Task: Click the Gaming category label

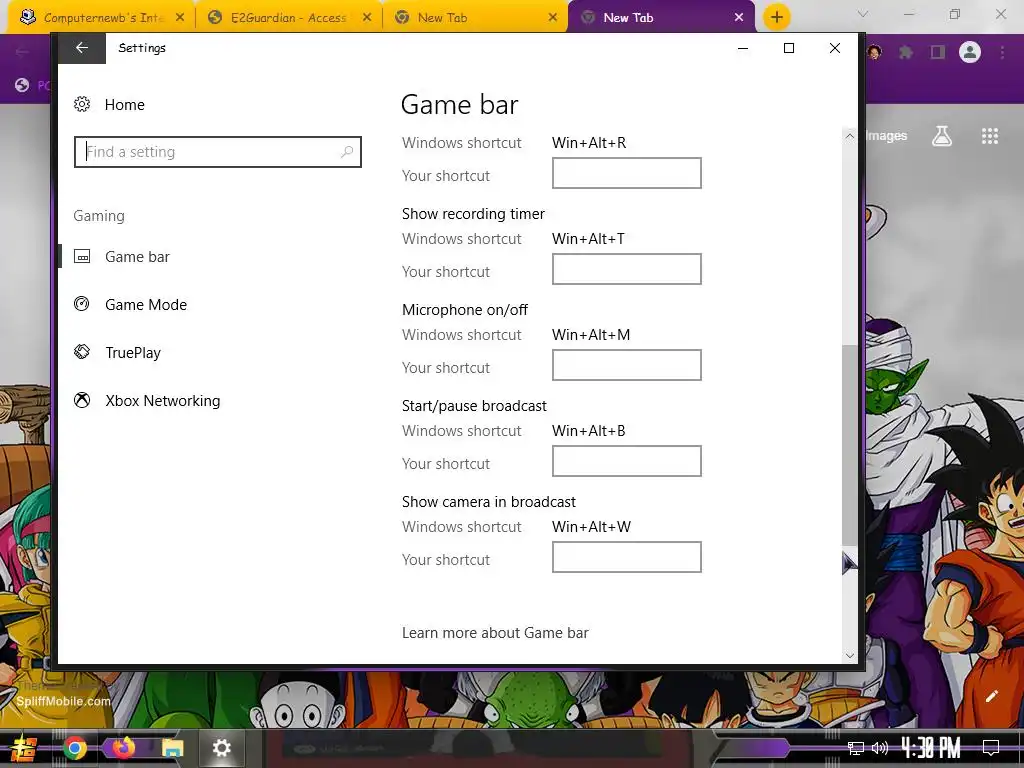Action: (x=99, y=216)
